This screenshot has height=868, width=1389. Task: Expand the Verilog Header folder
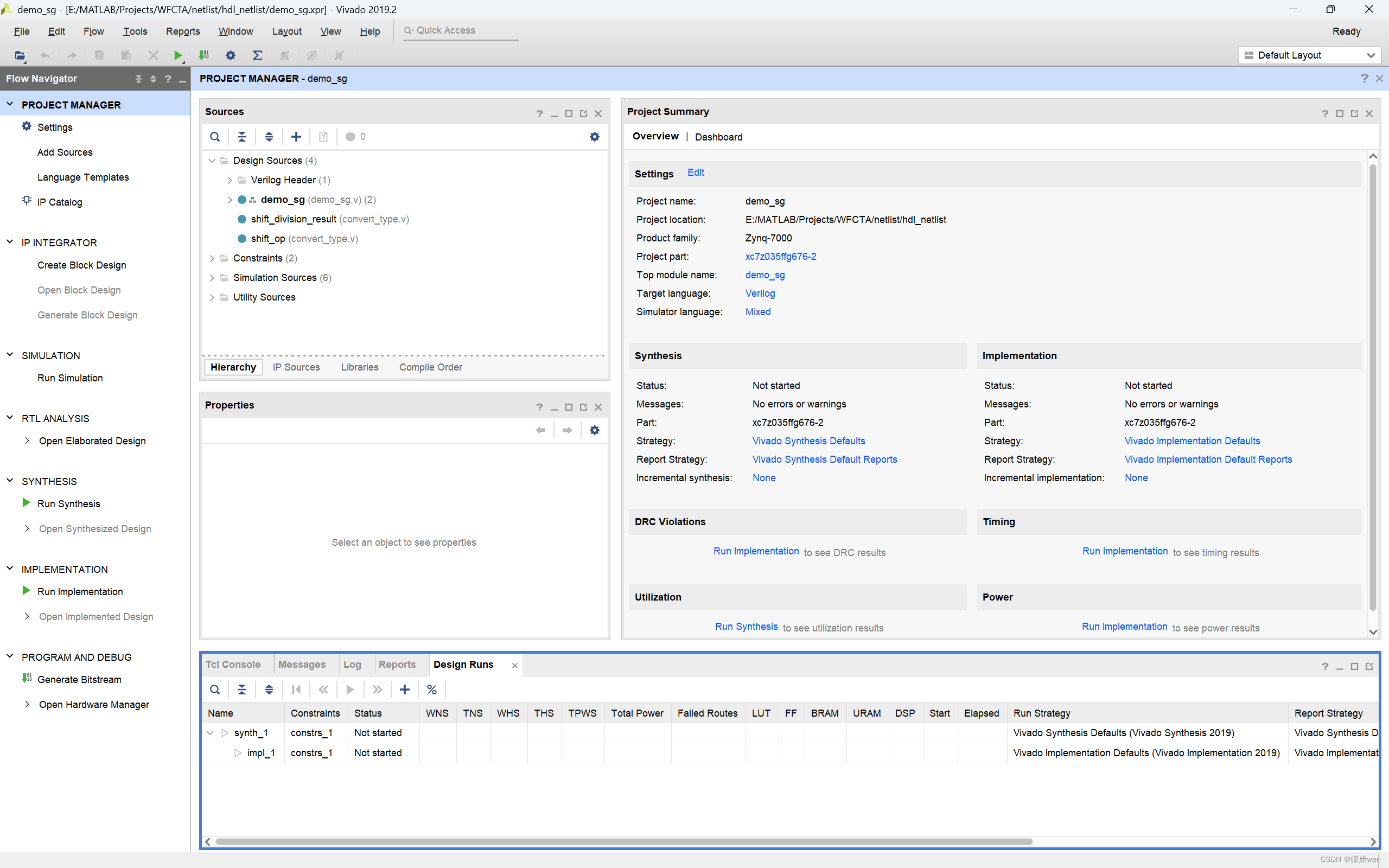(230, 180)
